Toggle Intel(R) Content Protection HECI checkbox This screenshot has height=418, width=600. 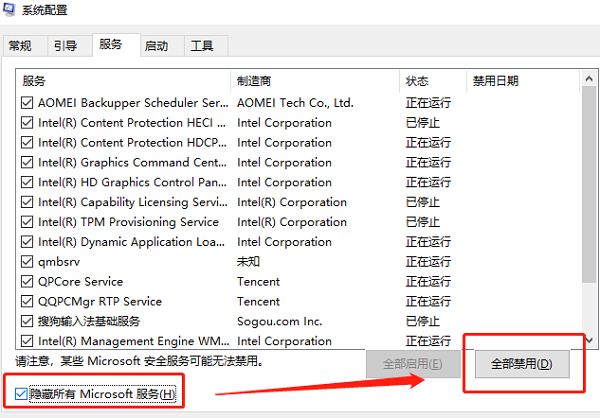coord(27,122)
